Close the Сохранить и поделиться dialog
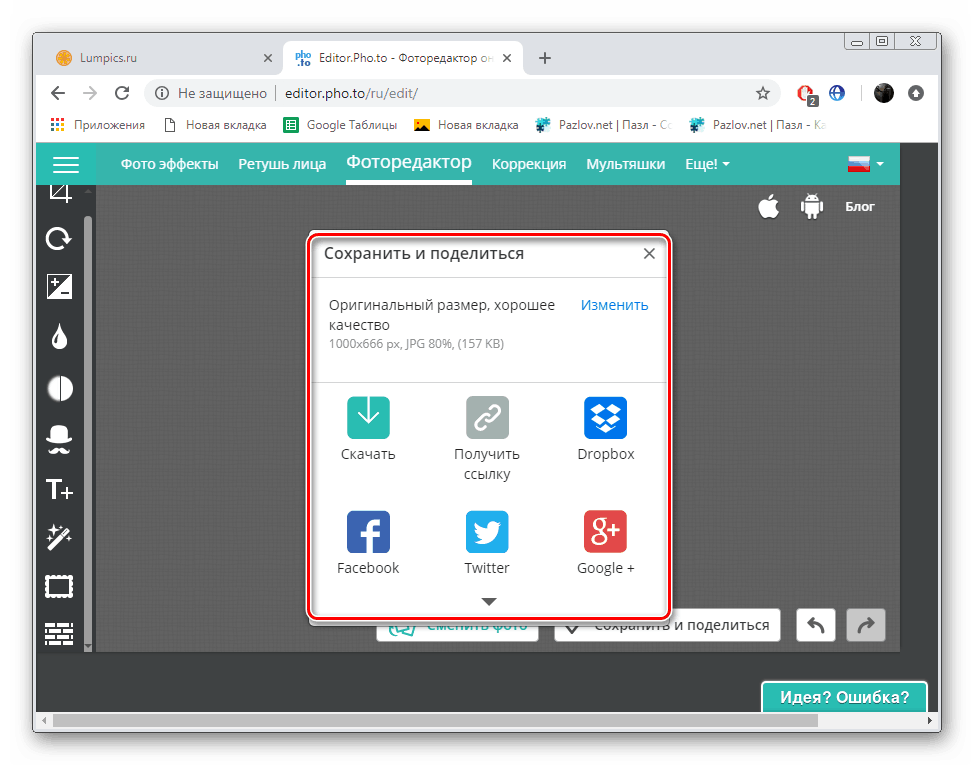This screenshot has height=765, width=974. pyautogui.click(x=649, y=253)
